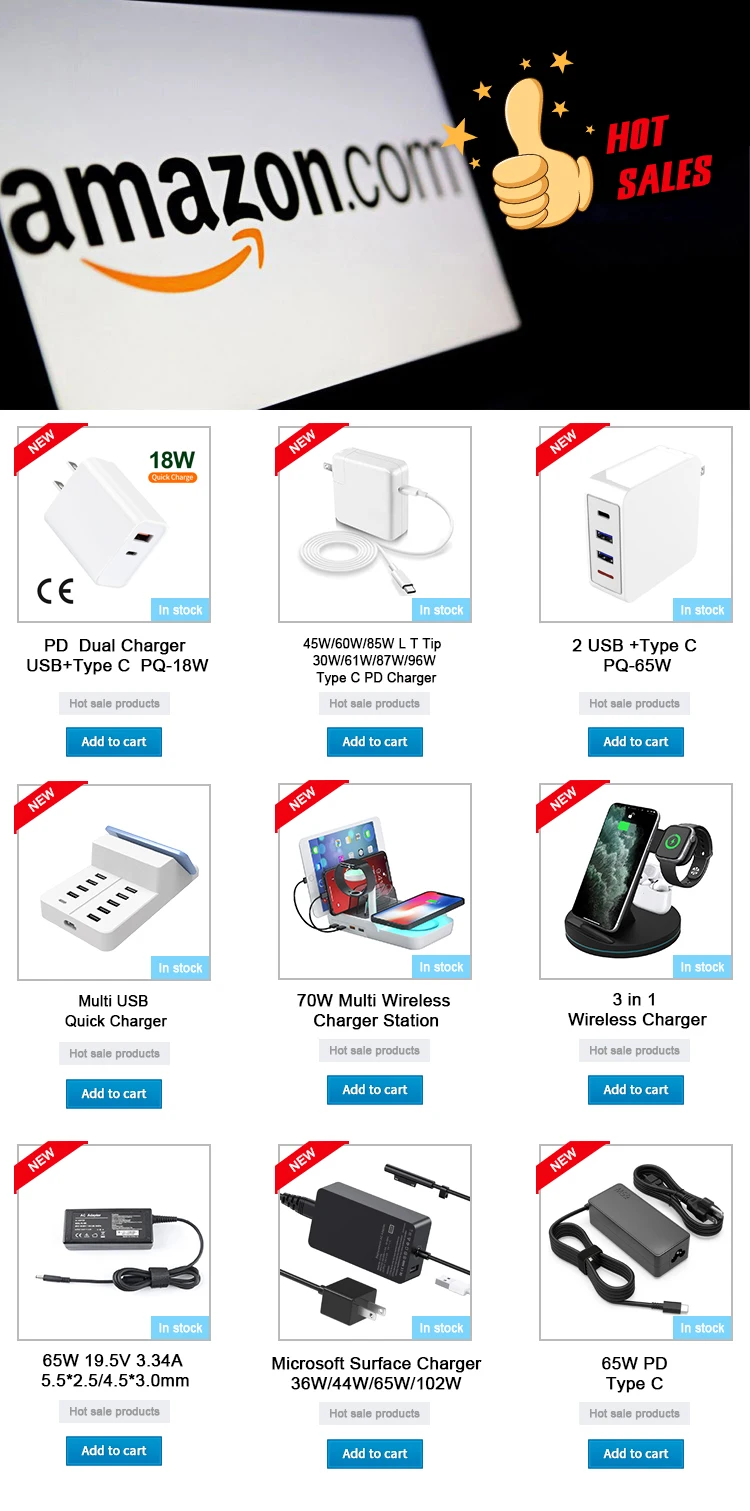Add 2 USB + Type C PQ-65W to cart

point(636,742)
